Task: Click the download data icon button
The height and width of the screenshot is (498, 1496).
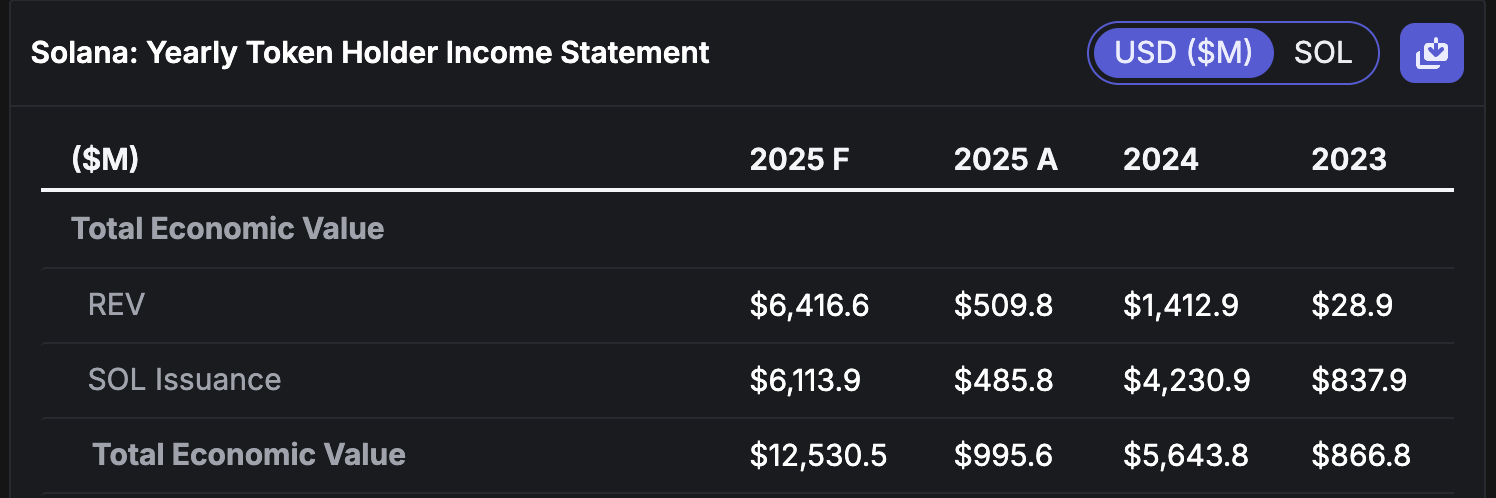Action: [1432, 52]
